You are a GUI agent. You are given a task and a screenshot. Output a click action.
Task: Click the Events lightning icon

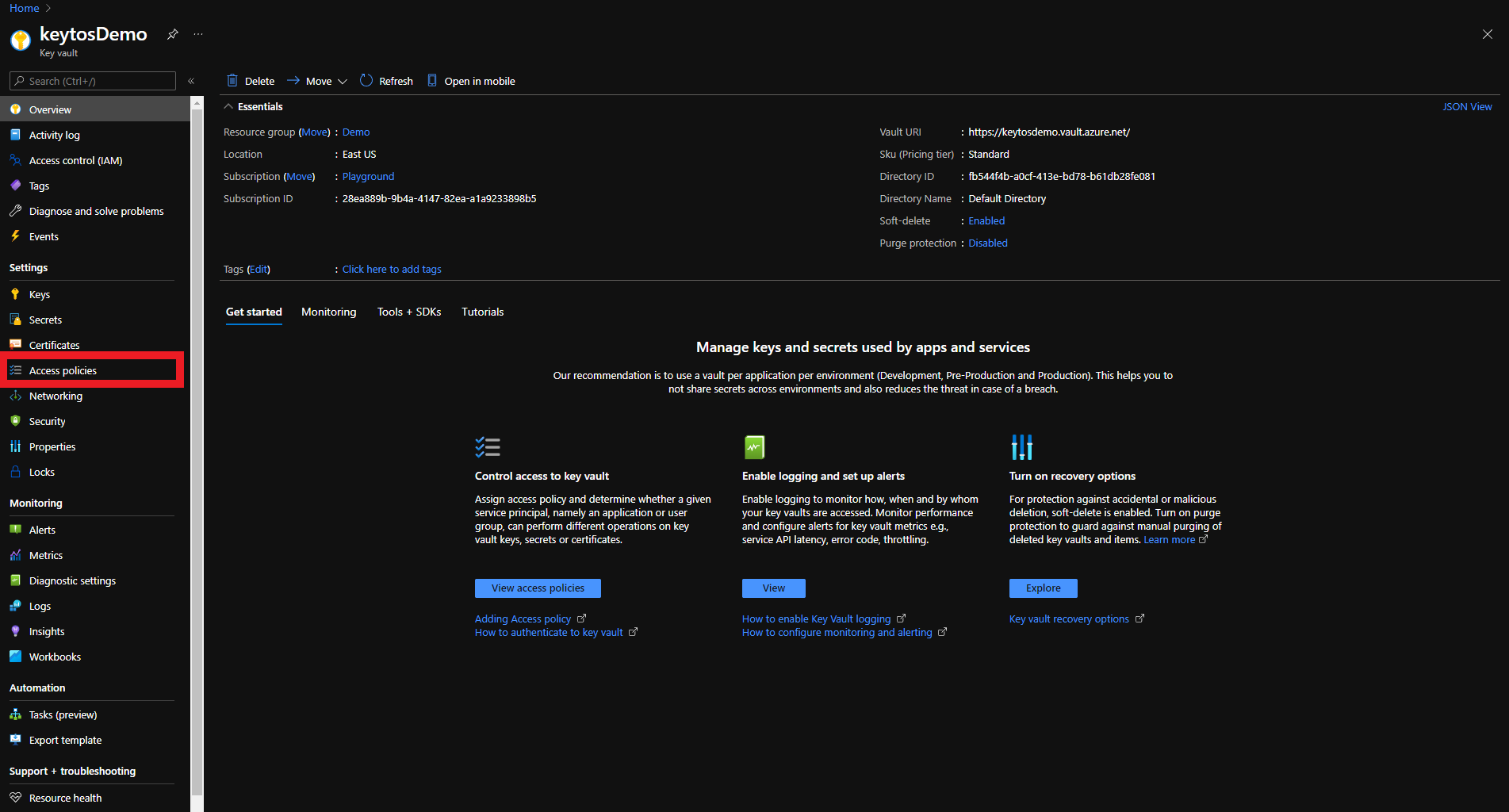click(15, 236)
